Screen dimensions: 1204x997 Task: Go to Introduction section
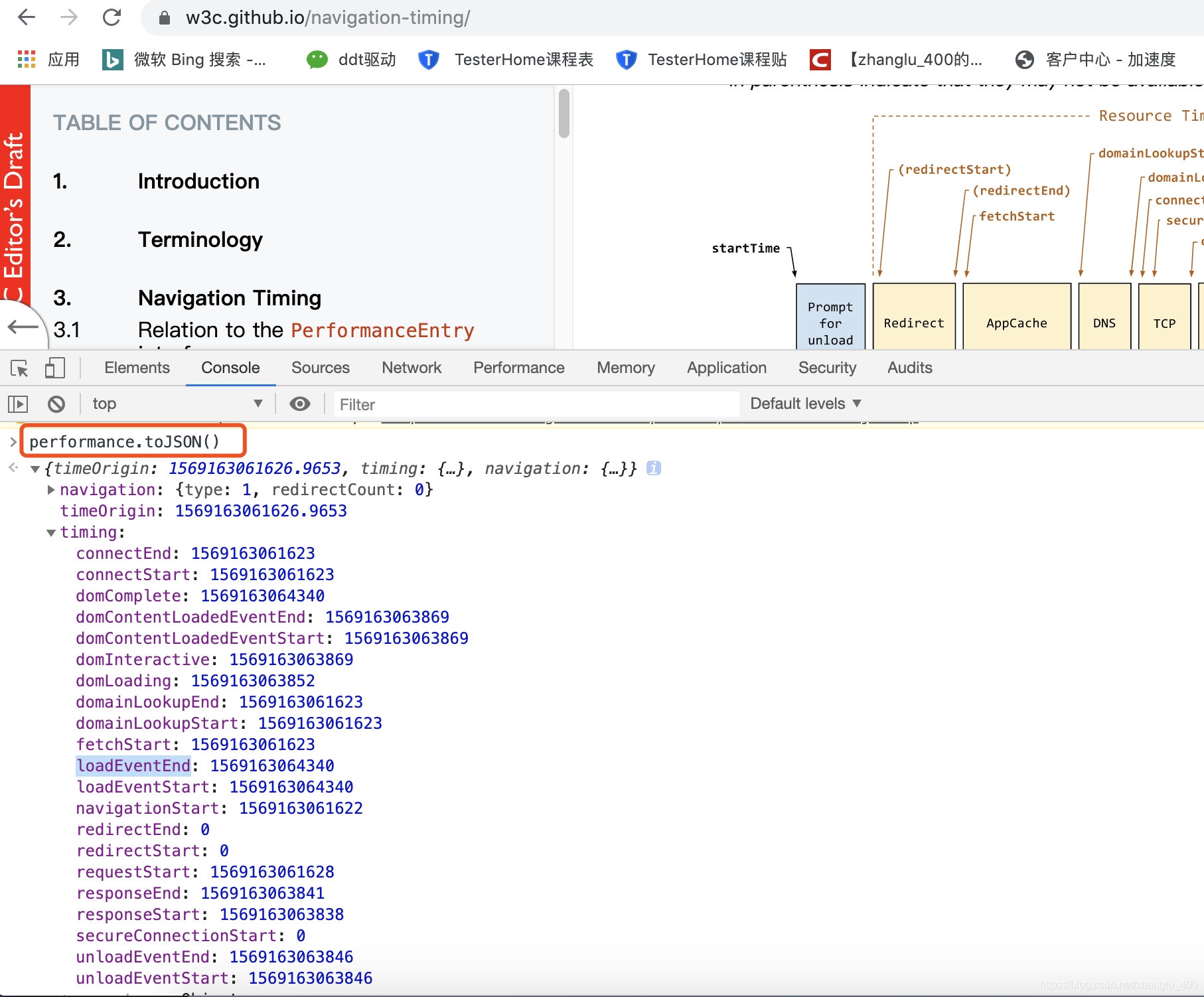pyautogui.click(x=198, y=181)
